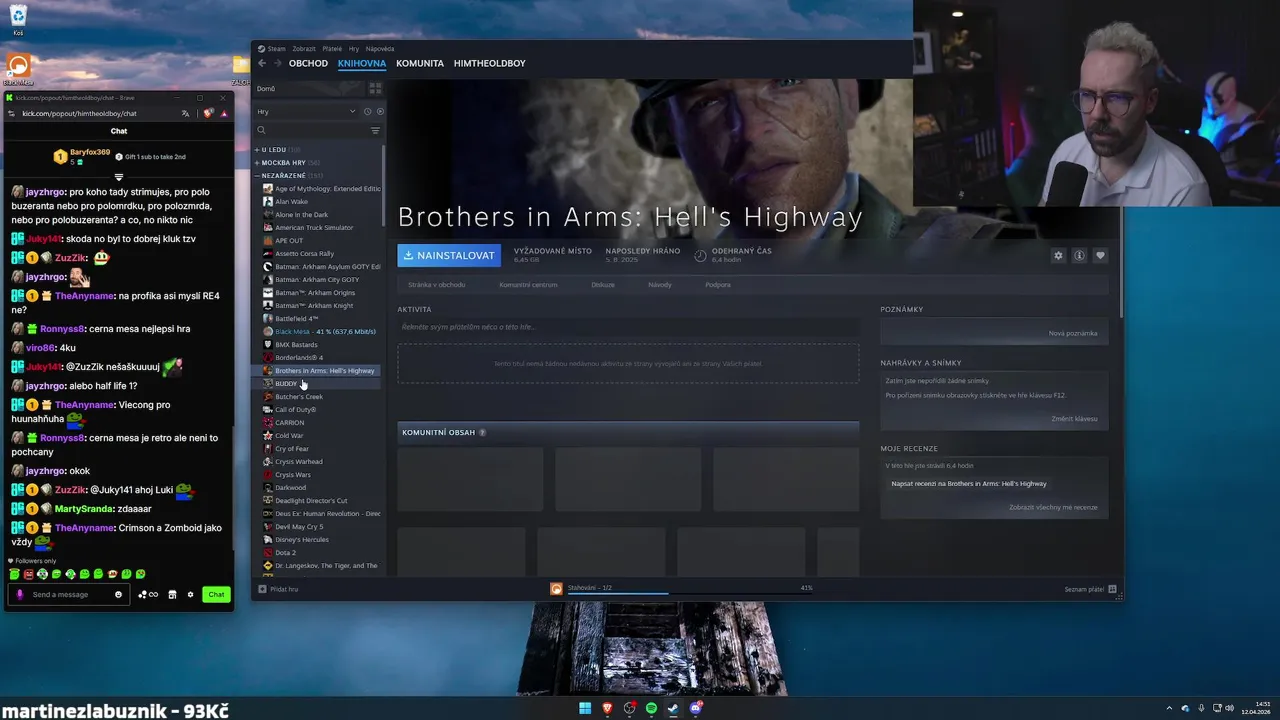Click the Steam download status icon in footer
The height and width of the screenshot is (720, 1280).
pyautogui.click(x=556, y=588)
